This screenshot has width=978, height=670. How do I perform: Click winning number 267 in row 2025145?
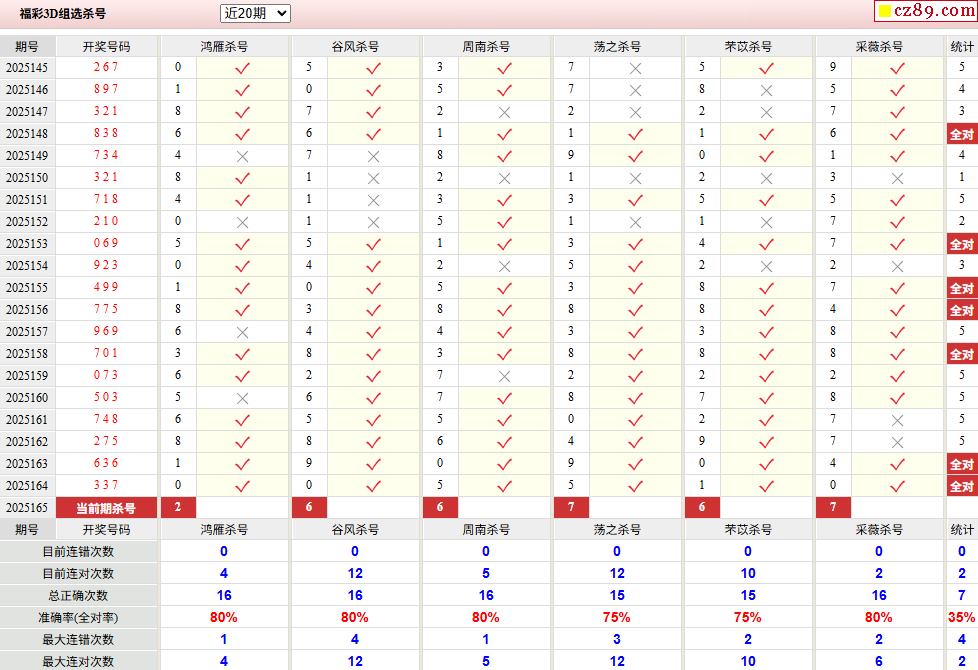106,67
